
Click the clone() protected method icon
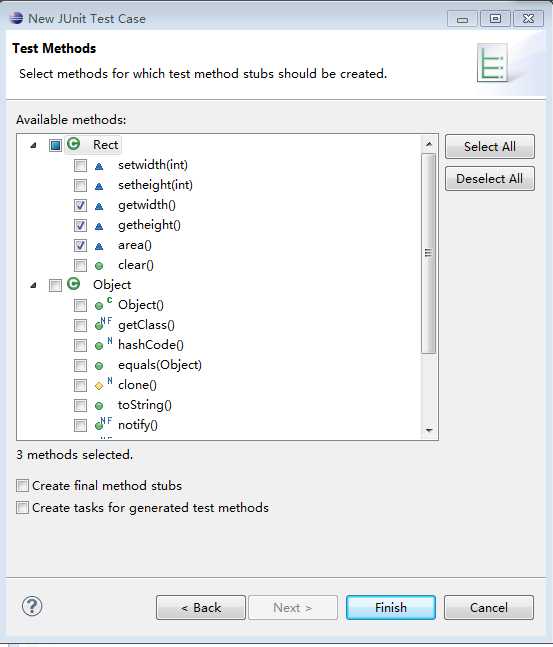[x=103, y=384]
